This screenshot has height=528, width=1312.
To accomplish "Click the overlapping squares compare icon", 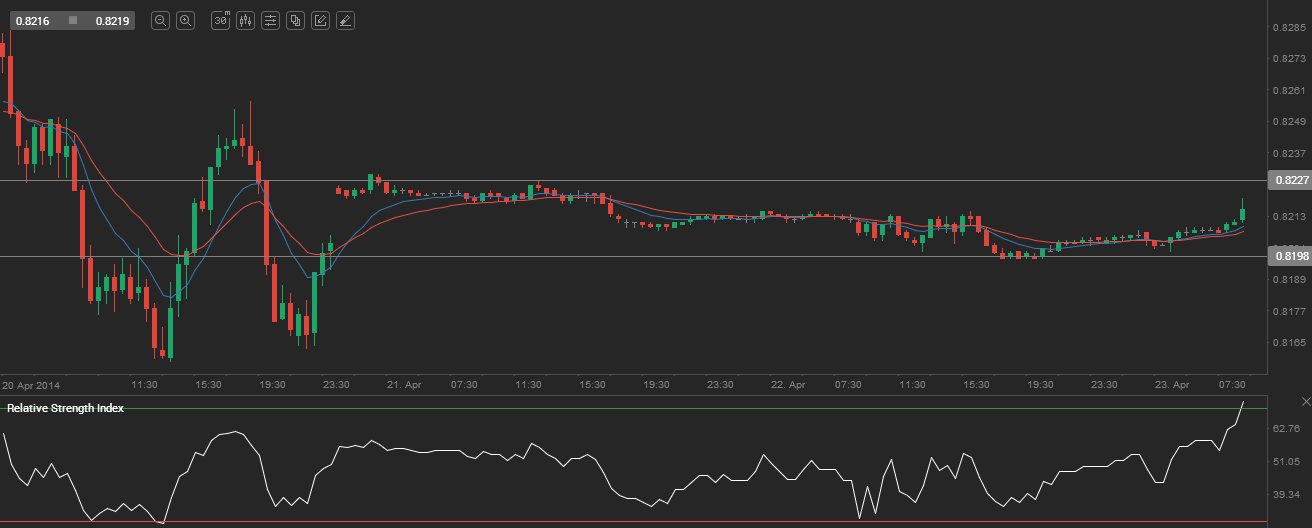I will pyautogui.click(x=295, y=20).
